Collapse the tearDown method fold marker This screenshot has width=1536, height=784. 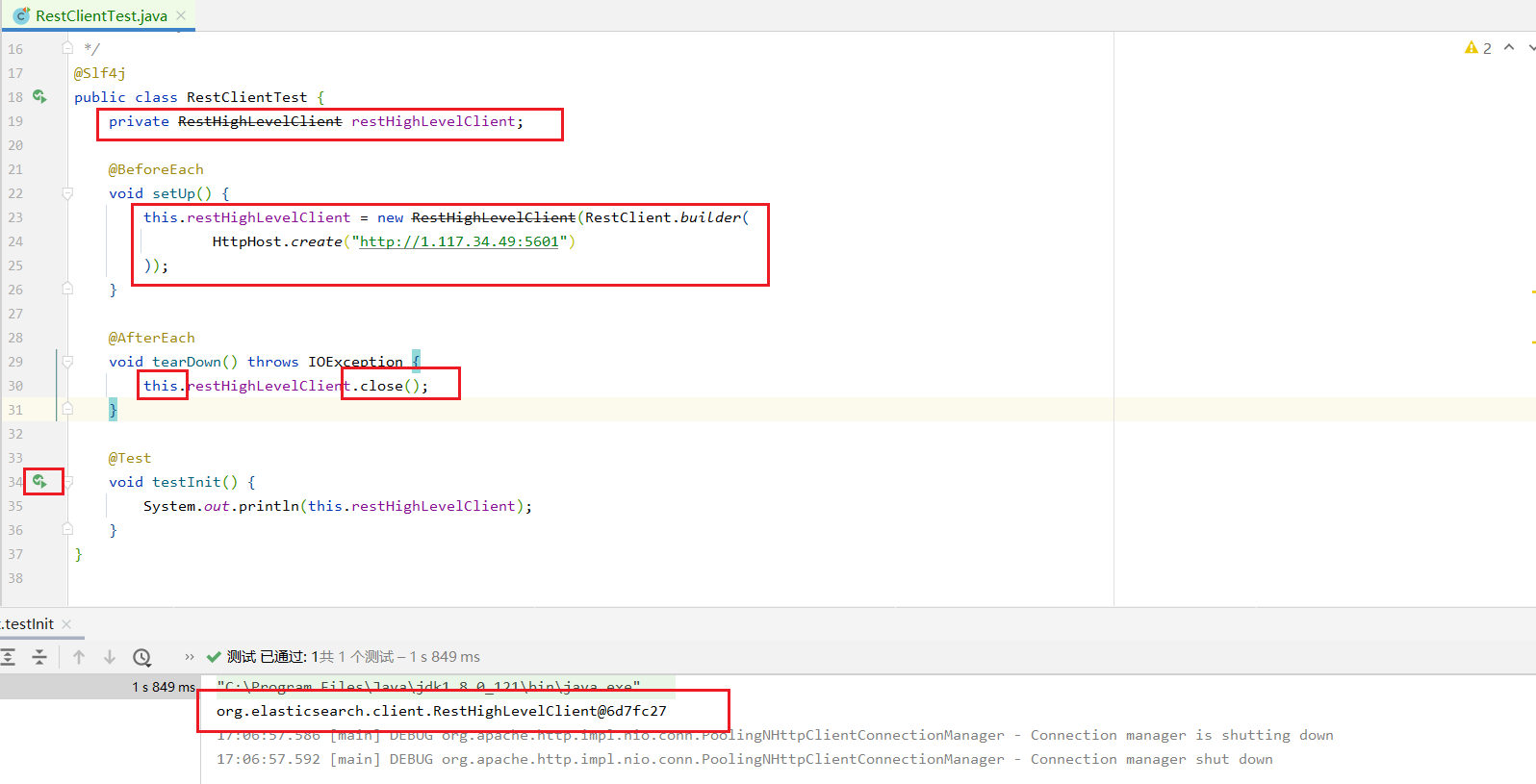pyautogui.click(x=67, y=362)
